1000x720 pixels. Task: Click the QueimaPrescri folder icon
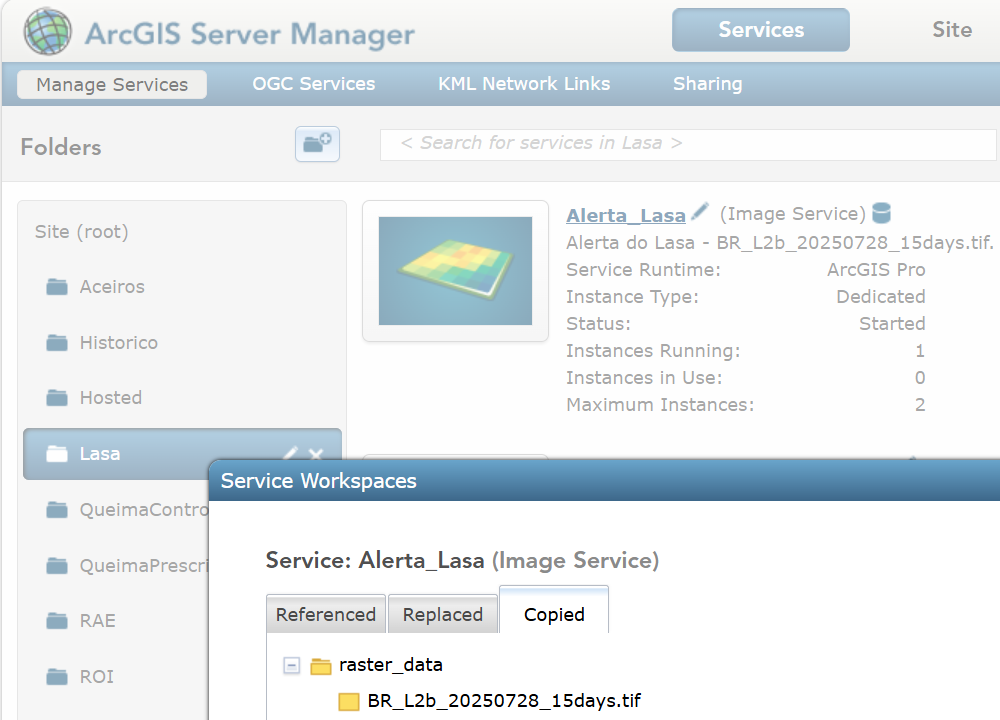click(x=57, y=566)
